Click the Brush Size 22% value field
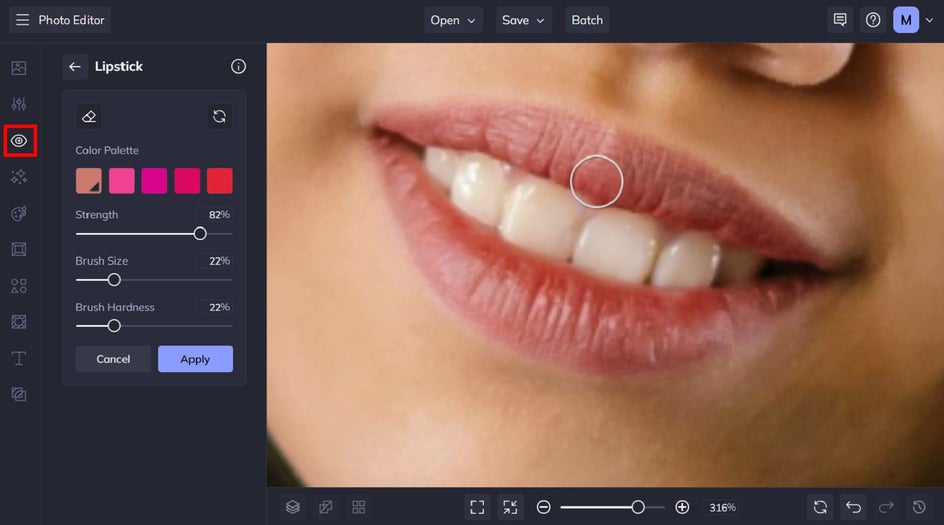944x525 pixels. pyautogui.click(x=215, y=261)
